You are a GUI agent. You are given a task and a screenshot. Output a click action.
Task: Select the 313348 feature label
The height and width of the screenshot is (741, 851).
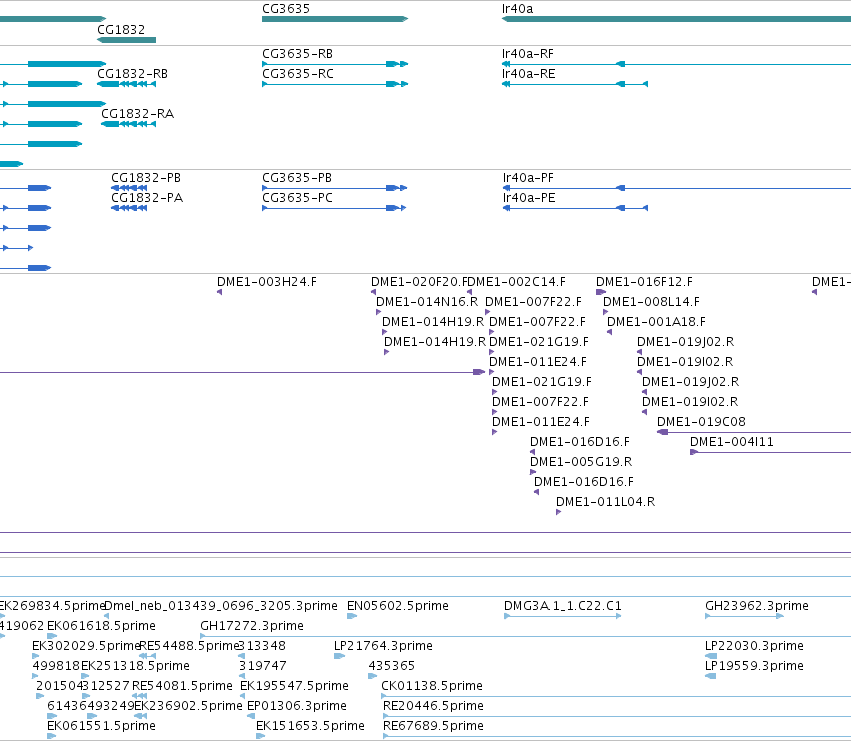click(x=262, y=646)
